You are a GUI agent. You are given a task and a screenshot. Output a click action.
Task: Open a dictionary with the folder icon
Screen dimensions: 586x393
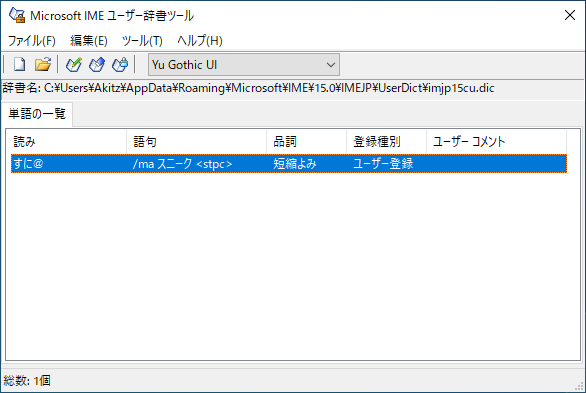(x=43, y=64)
